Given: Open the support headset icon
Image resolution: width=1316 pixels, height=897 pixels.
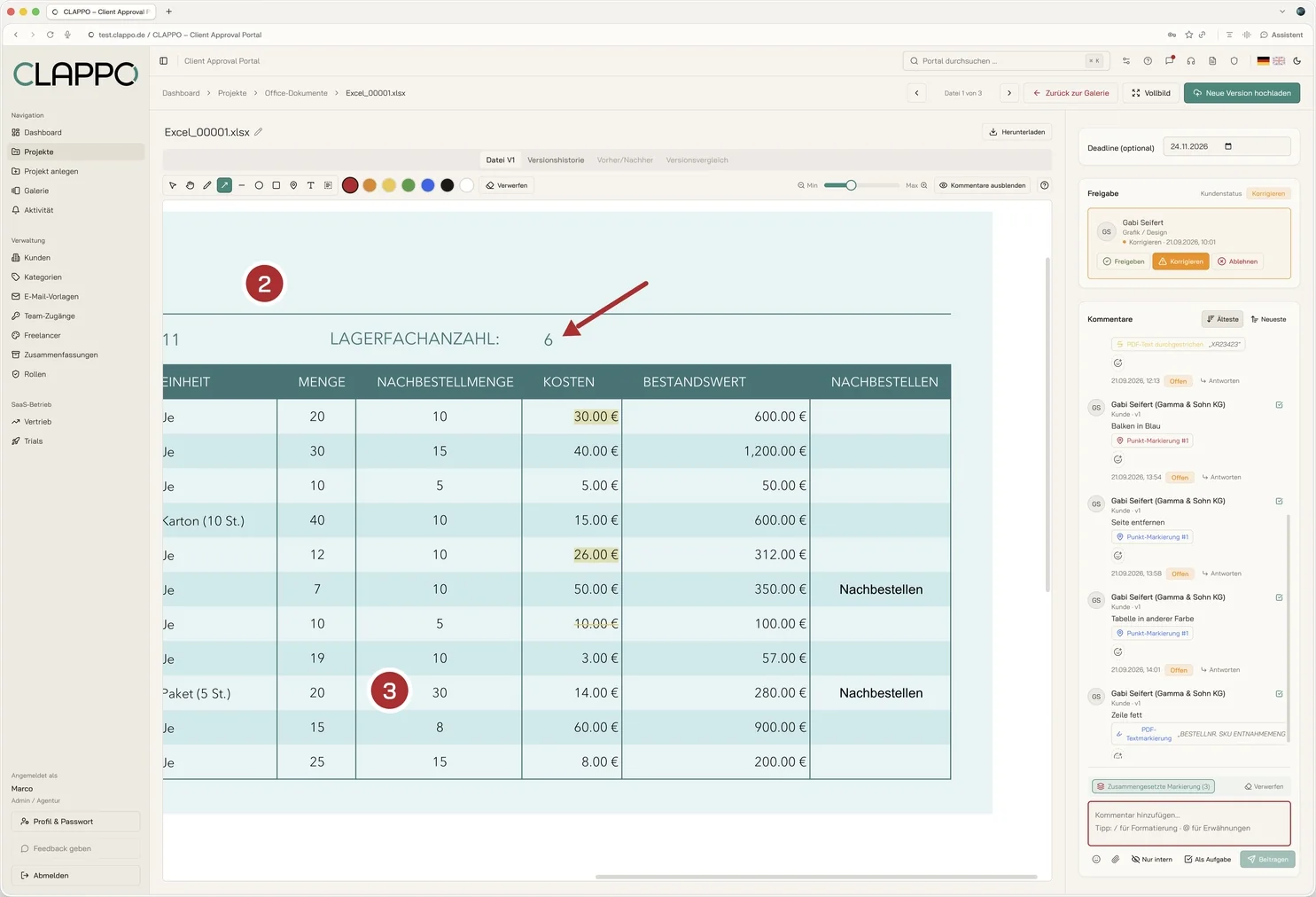Looking at the screenshot, I should (1191, 61).
